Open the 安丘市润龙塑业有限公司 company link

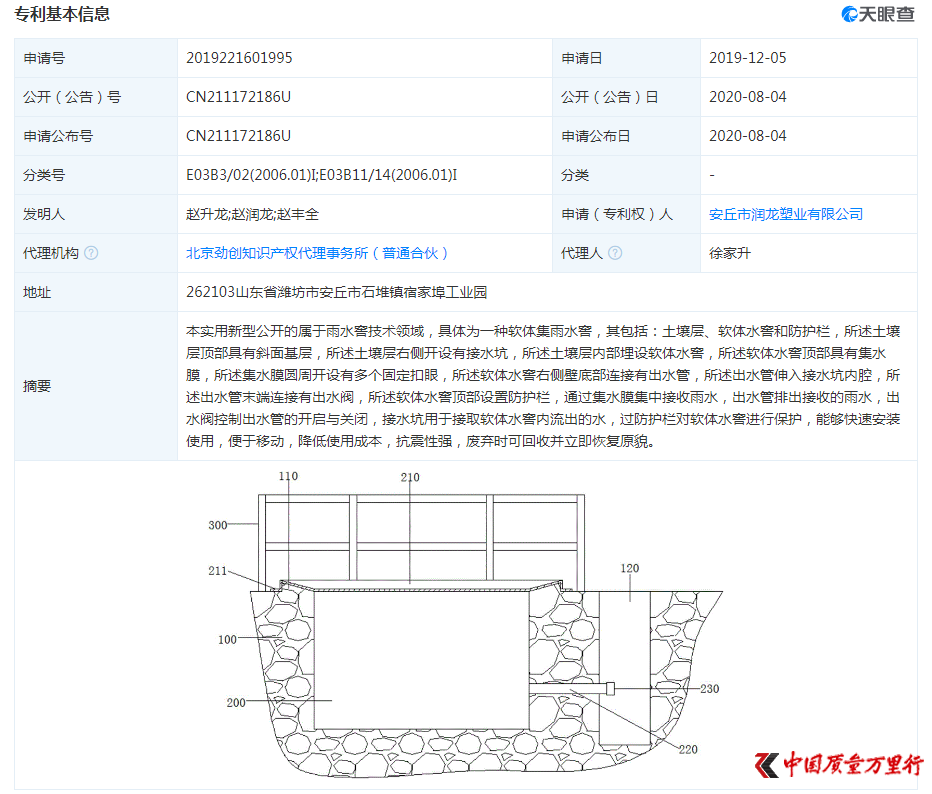[x=785, y=214]
